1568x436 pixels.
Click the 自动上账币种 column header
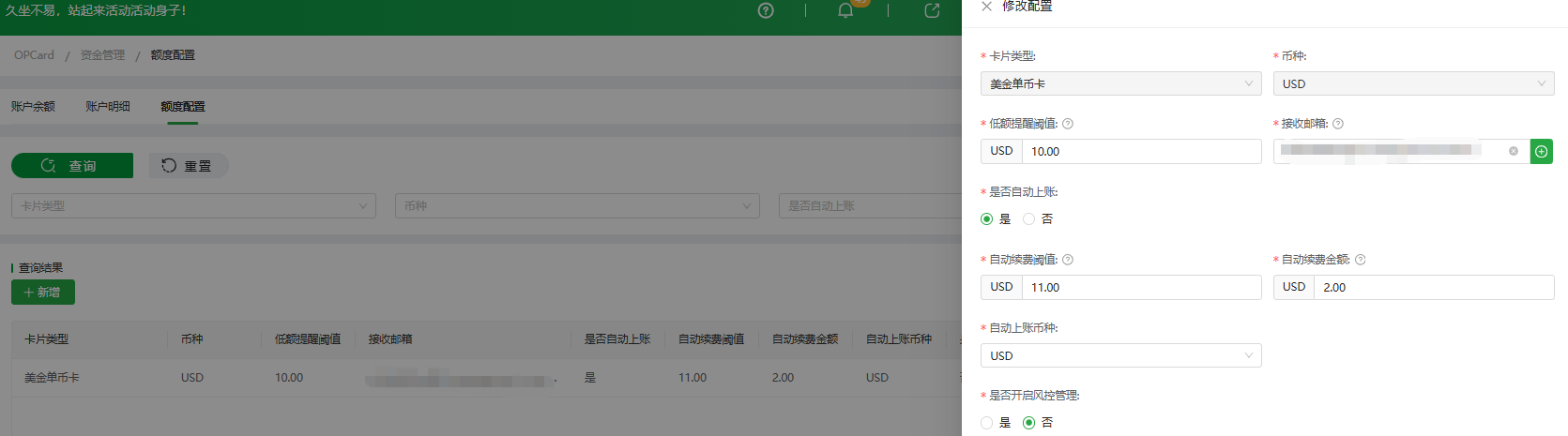coord(899,339)
